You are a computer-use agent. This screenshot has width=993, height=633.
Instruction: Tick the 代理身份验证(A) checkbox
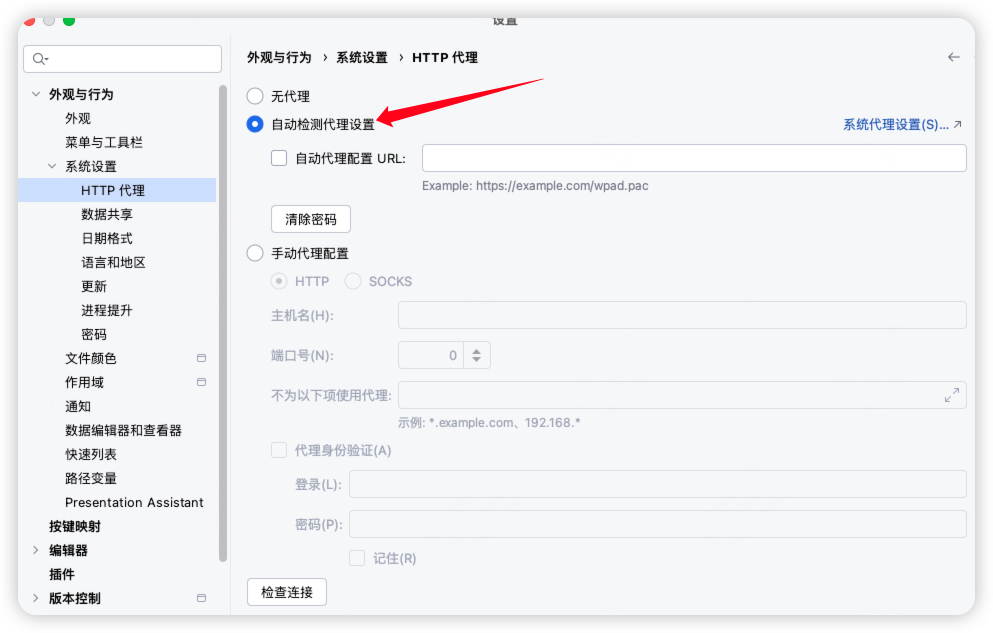(x=279, y=450)
